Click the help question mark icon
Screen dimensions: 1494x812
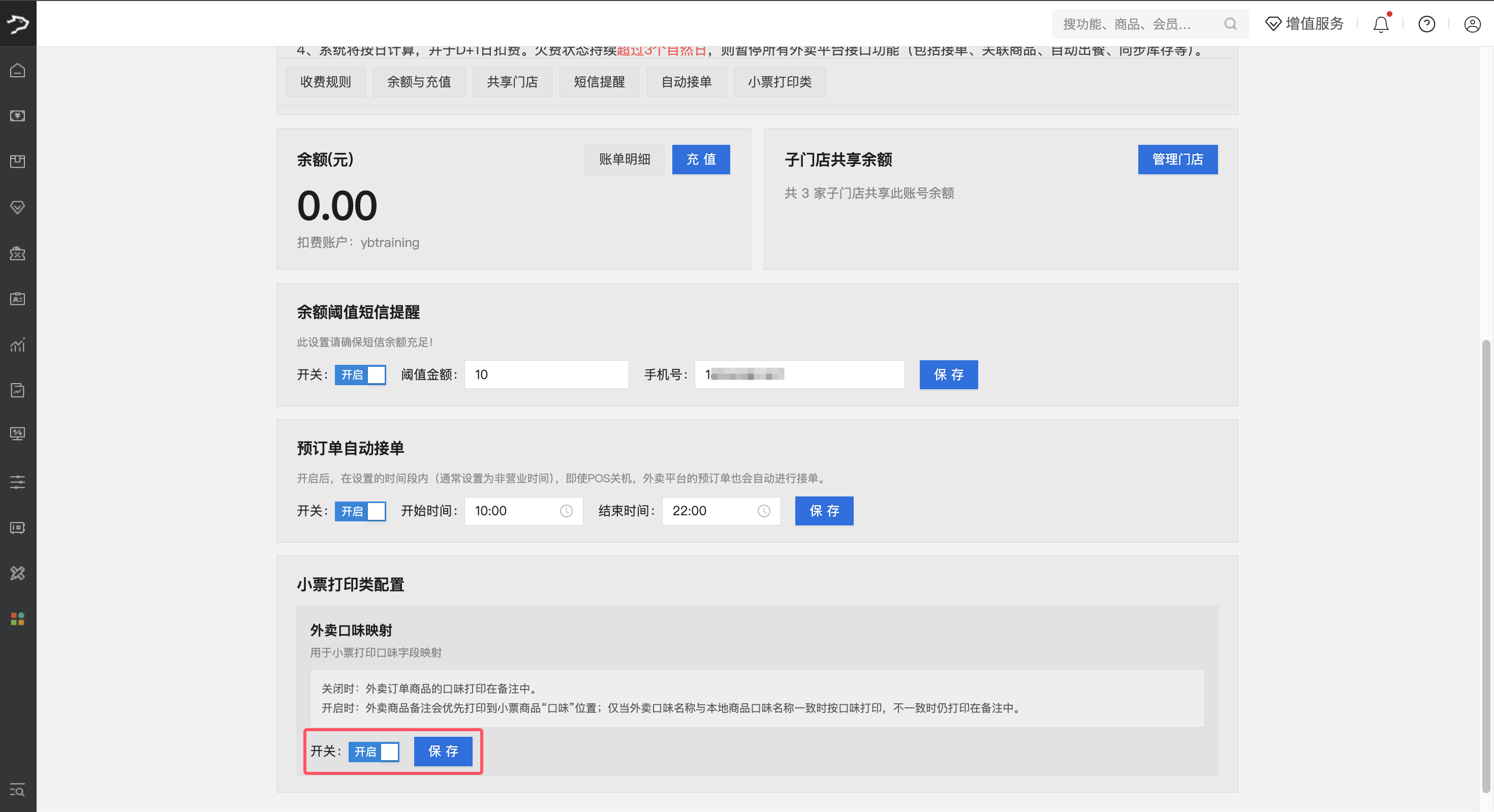(x=1426, y=24)
